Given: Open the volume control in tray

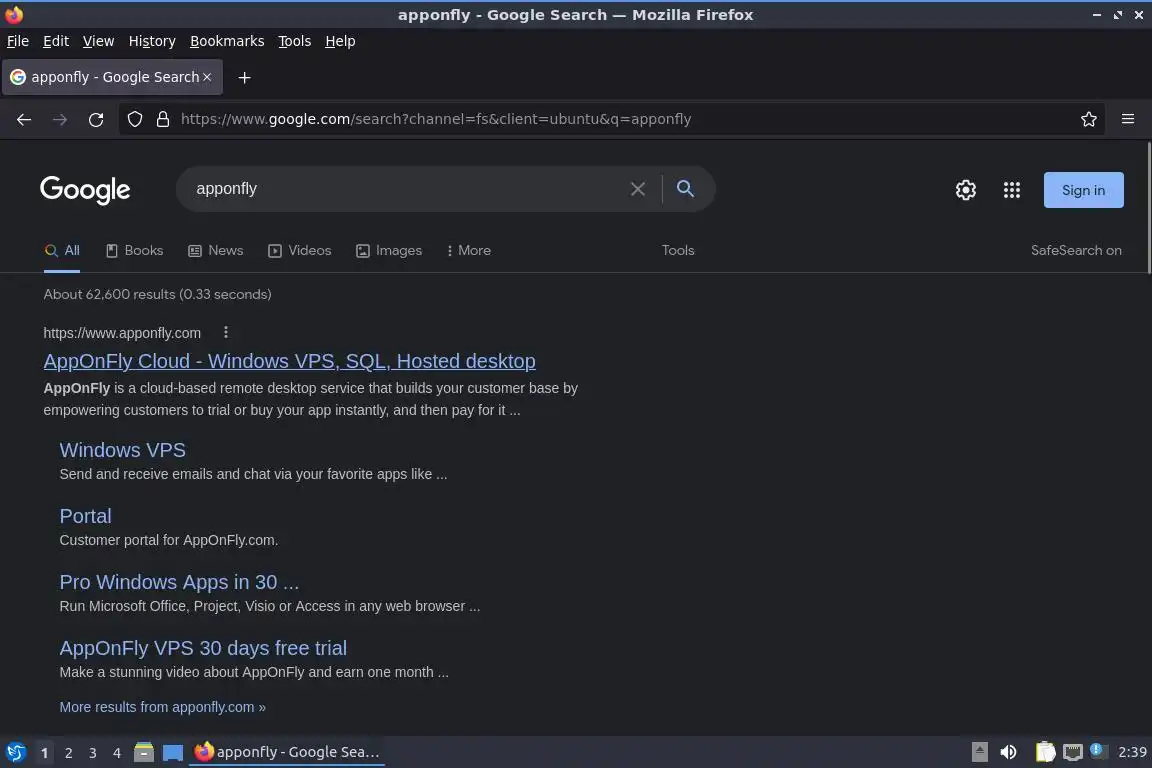Looking at the screenshot, I should (x=1008, y=752).
